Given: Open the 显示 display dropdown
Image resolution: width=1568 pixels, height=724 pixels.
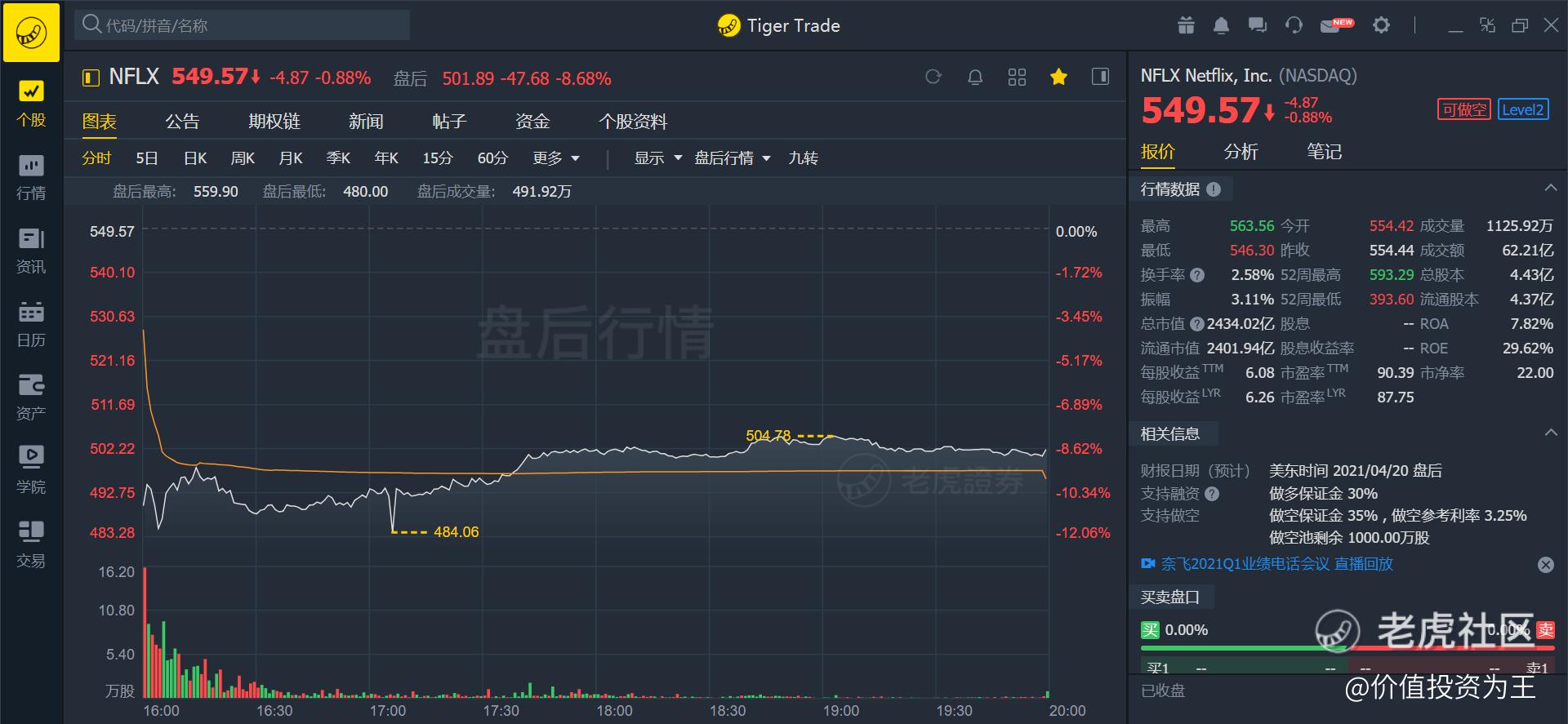Looking at the screenshot, I should (x=658, y=158).
